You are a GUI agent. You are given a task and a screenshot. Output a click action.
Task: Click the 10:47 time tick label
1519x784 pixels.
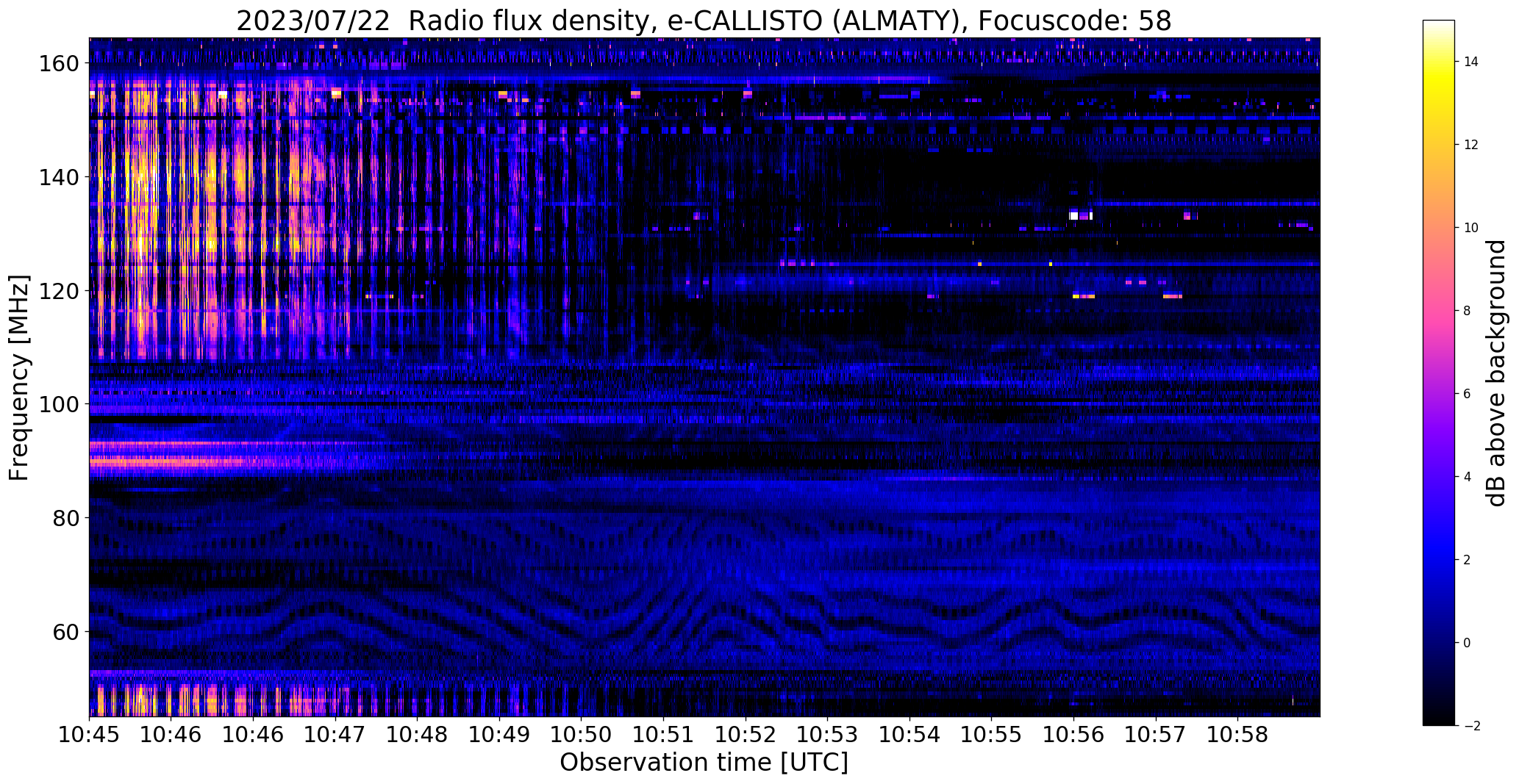click(336, 735)
